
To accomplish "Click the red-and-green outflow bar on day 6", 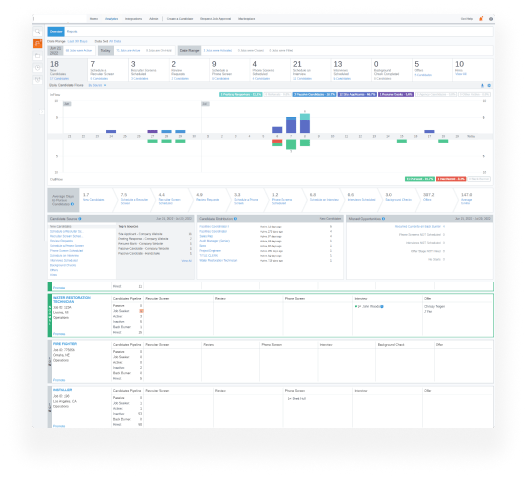I will (x=277, y=143).
